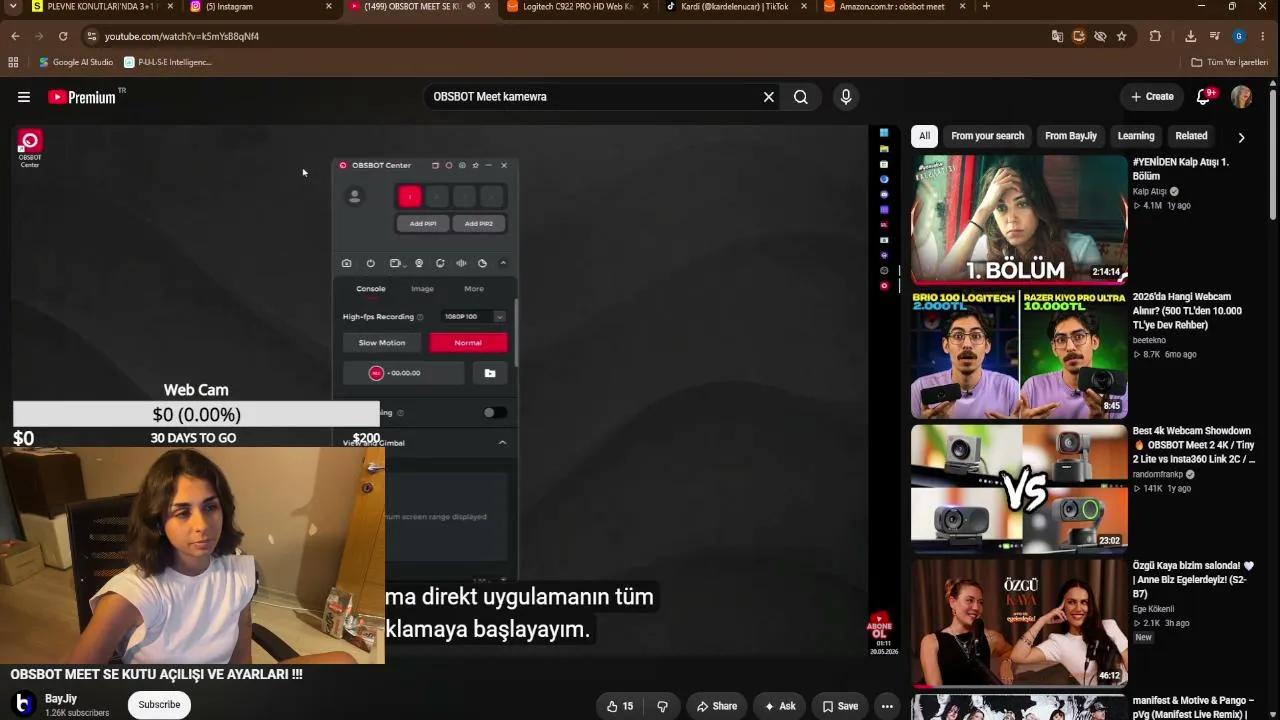This screenshot has width=1280, height=720.
Task: Click the audio waveform icon in OBSBOT Center
Action: (x=461, y=263)
